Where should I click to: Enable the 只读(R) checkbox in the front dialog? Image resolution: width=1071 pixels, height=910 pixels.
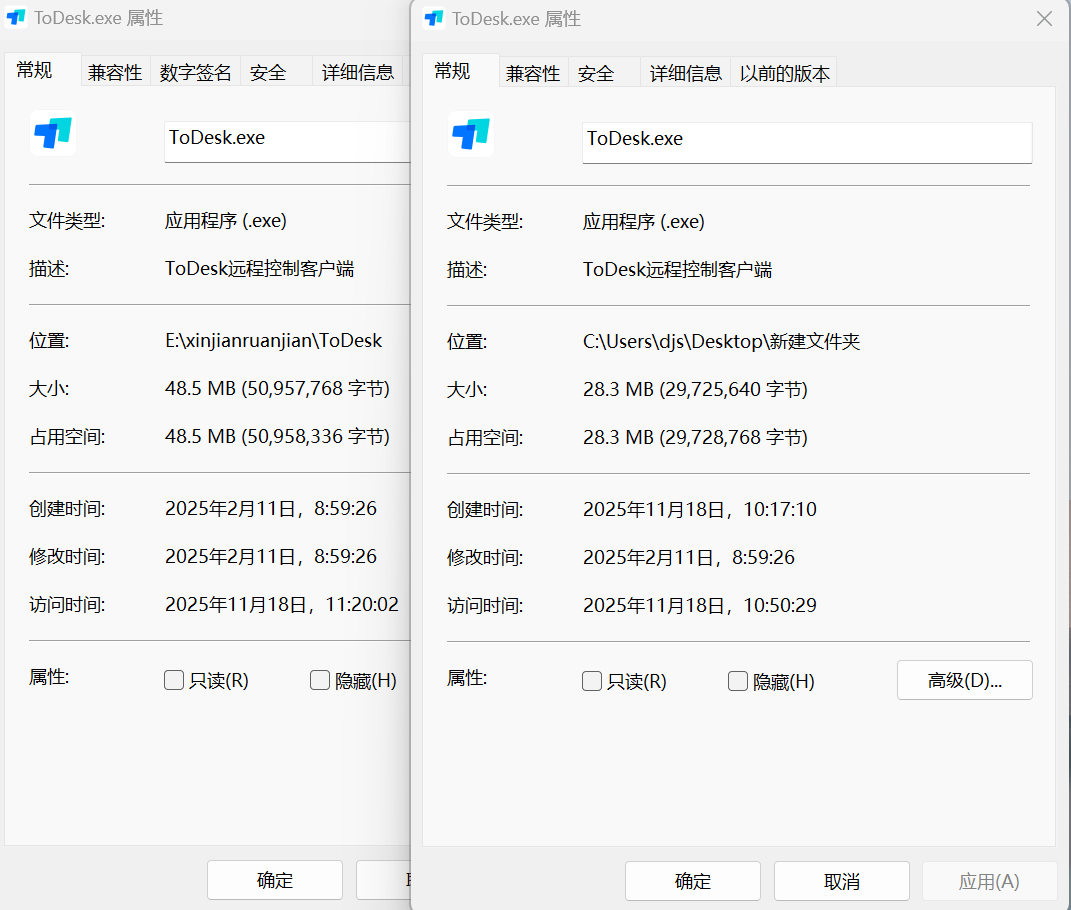pyautogui.click(x=591, y=680)
